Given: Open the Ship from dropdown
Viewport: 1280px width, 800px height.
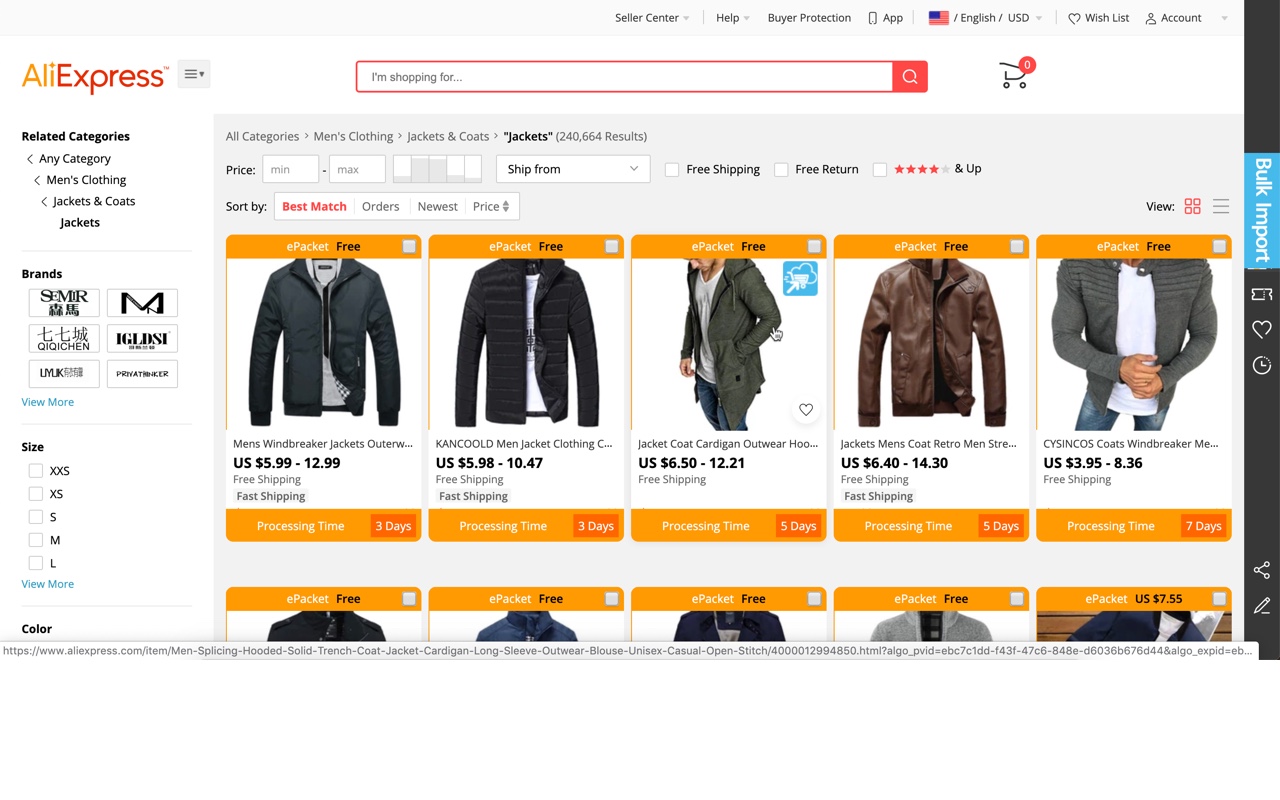Looking at the screenshot, I should [x=572, y=169].
